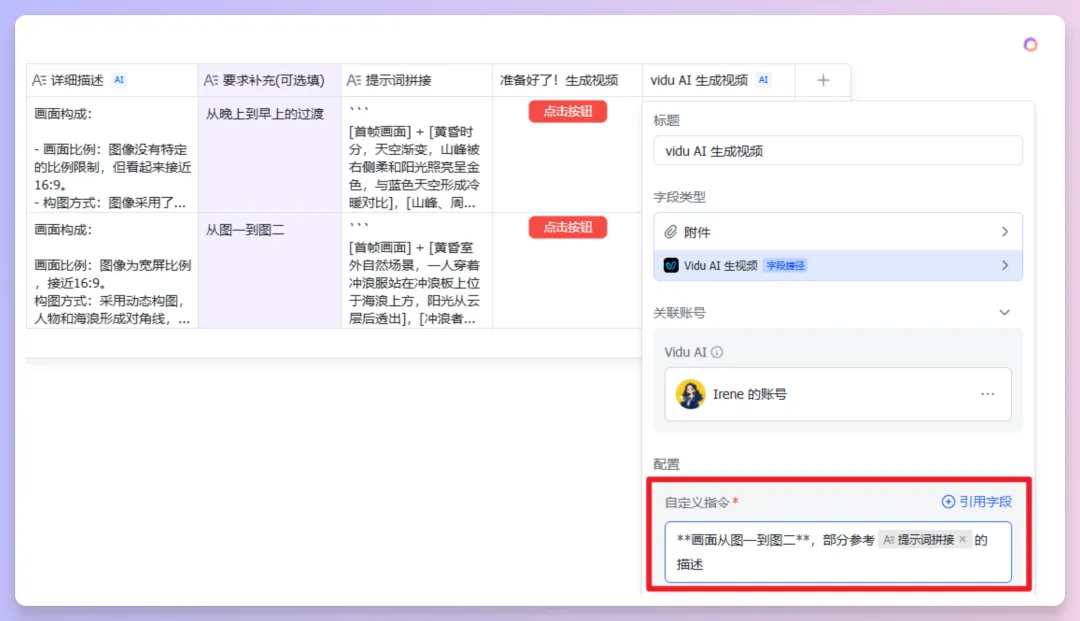This screenshot has width=1080, height=621.
Task: Remove the 提示词拼接 chip with its x icon
Action: (x=961, y=539)
